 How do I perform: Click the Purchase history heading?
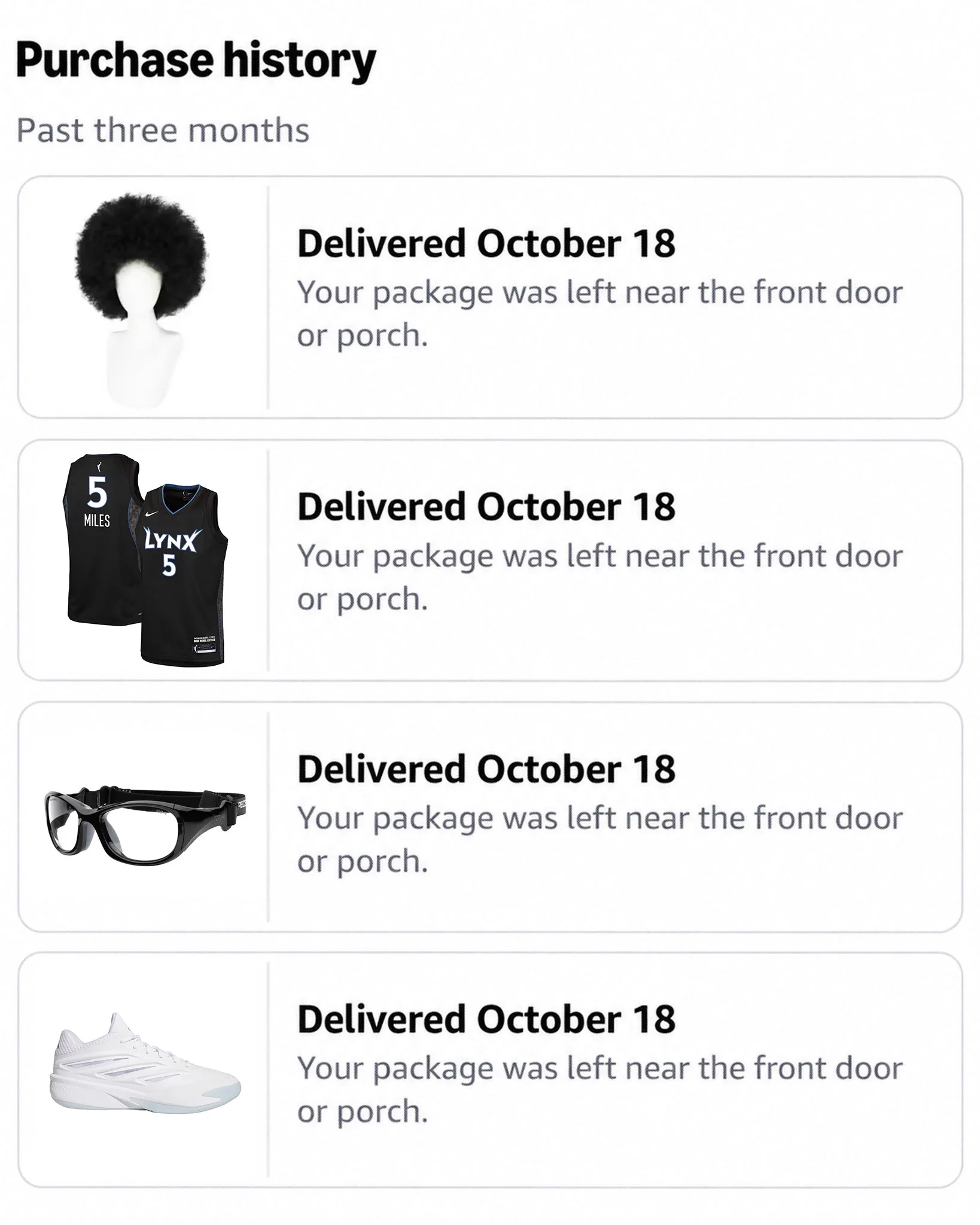point(196,61)
